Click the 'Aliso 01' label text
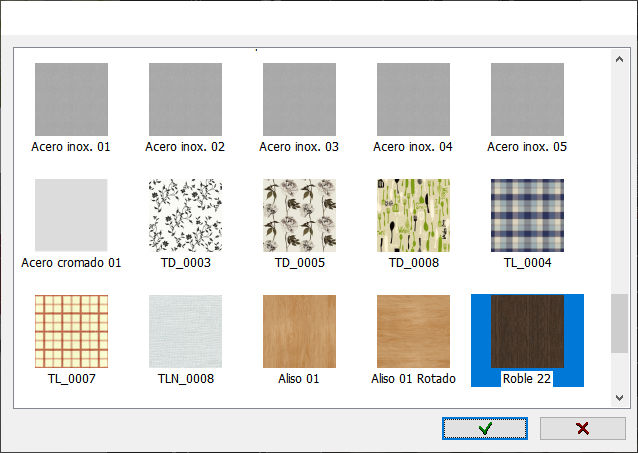This screenshot has width=638, height=453. point(299,379)
